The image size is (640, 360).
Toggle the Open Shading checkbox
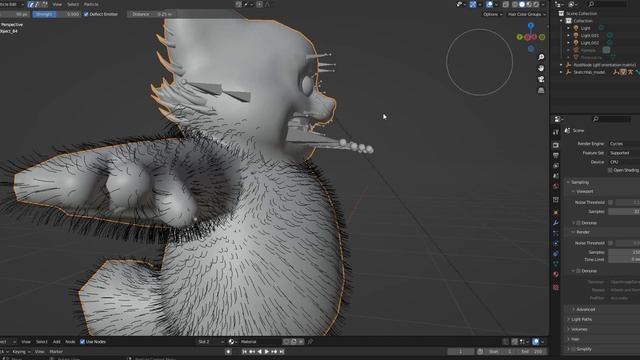click(x=610, y=170)
